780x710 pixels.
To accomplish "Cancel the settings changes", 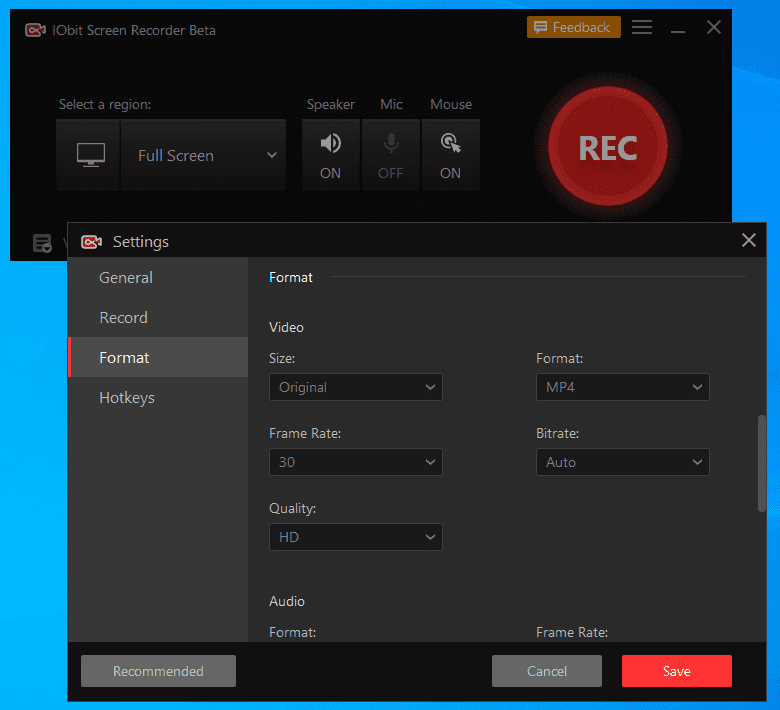I will coord(547,671).
